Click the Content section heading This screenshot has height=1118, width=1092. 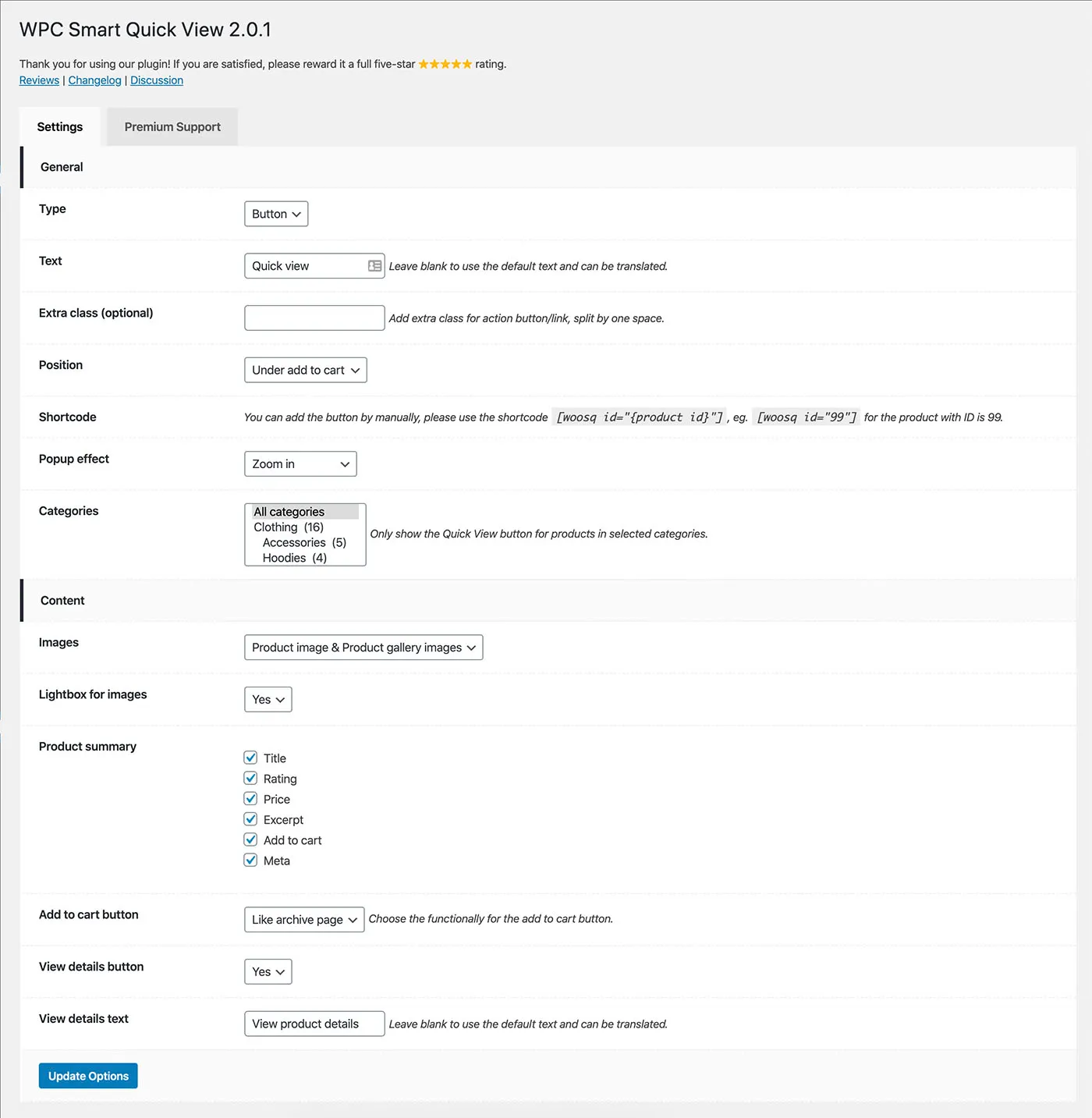pyautogui.click(x=62, y=601)
